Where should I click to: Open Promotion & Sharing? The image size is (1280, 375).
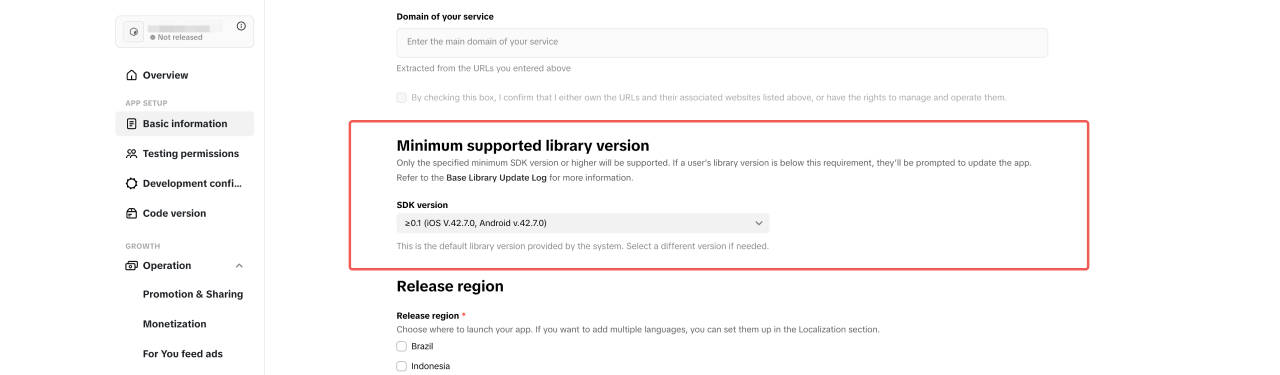[193, 294]
